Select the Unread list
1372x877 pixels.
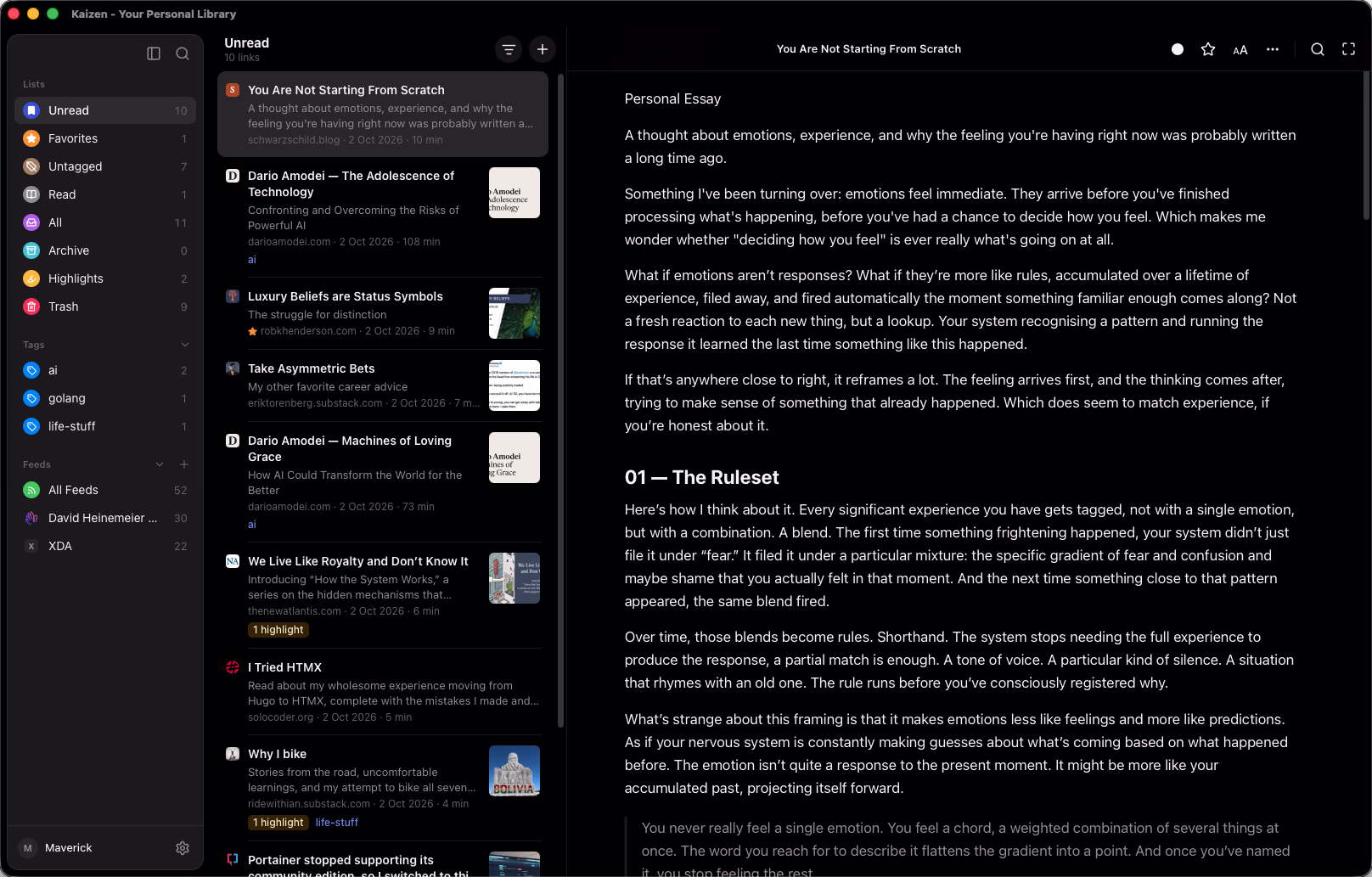[x=105, y=110]
